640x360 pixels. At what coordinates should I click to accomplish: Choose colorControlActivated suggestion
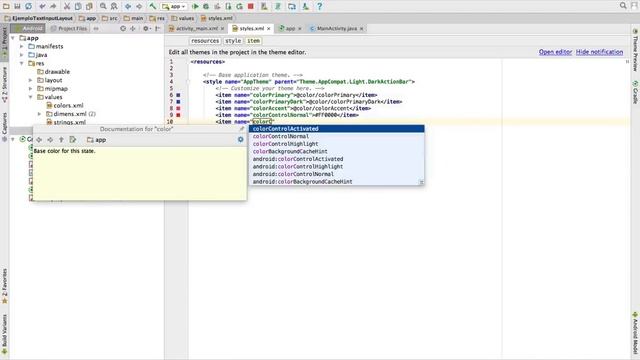[337, 129]
